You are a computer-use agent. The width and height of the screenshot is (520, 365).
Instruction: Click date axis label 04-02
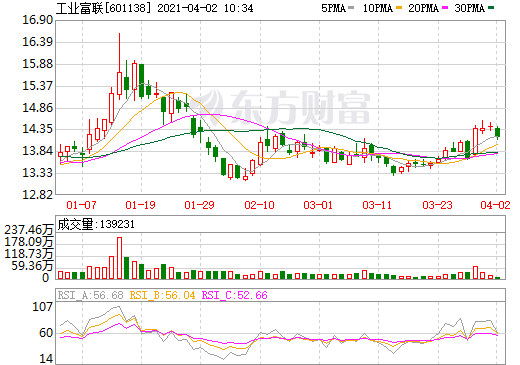pos(495,205)
